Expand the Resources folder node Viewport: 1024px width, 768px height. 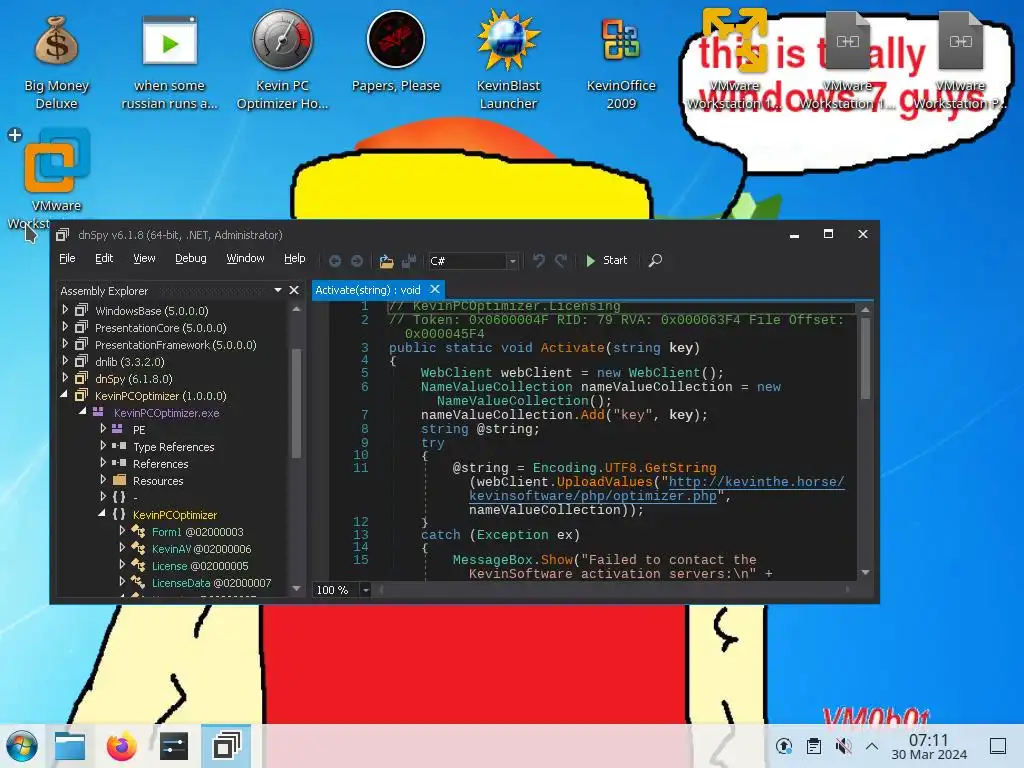(103, 479)
